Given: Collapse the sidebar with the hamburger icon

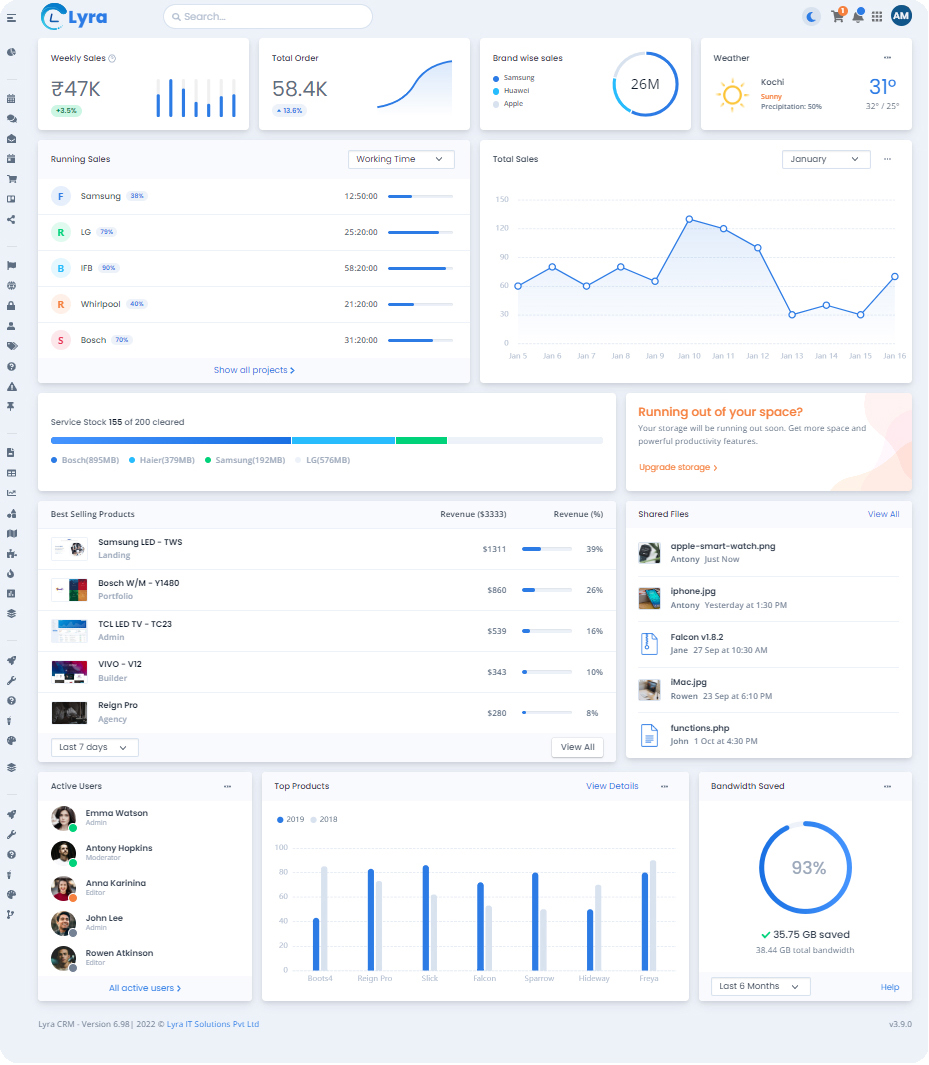Looking at the screenshot, I should click(x=11, y=17).
